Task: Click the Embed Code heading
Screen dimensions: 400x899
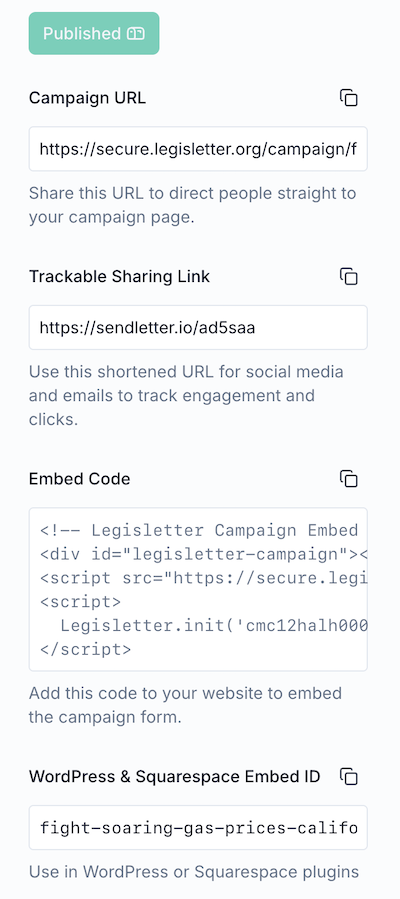Action: click(80, 479)
